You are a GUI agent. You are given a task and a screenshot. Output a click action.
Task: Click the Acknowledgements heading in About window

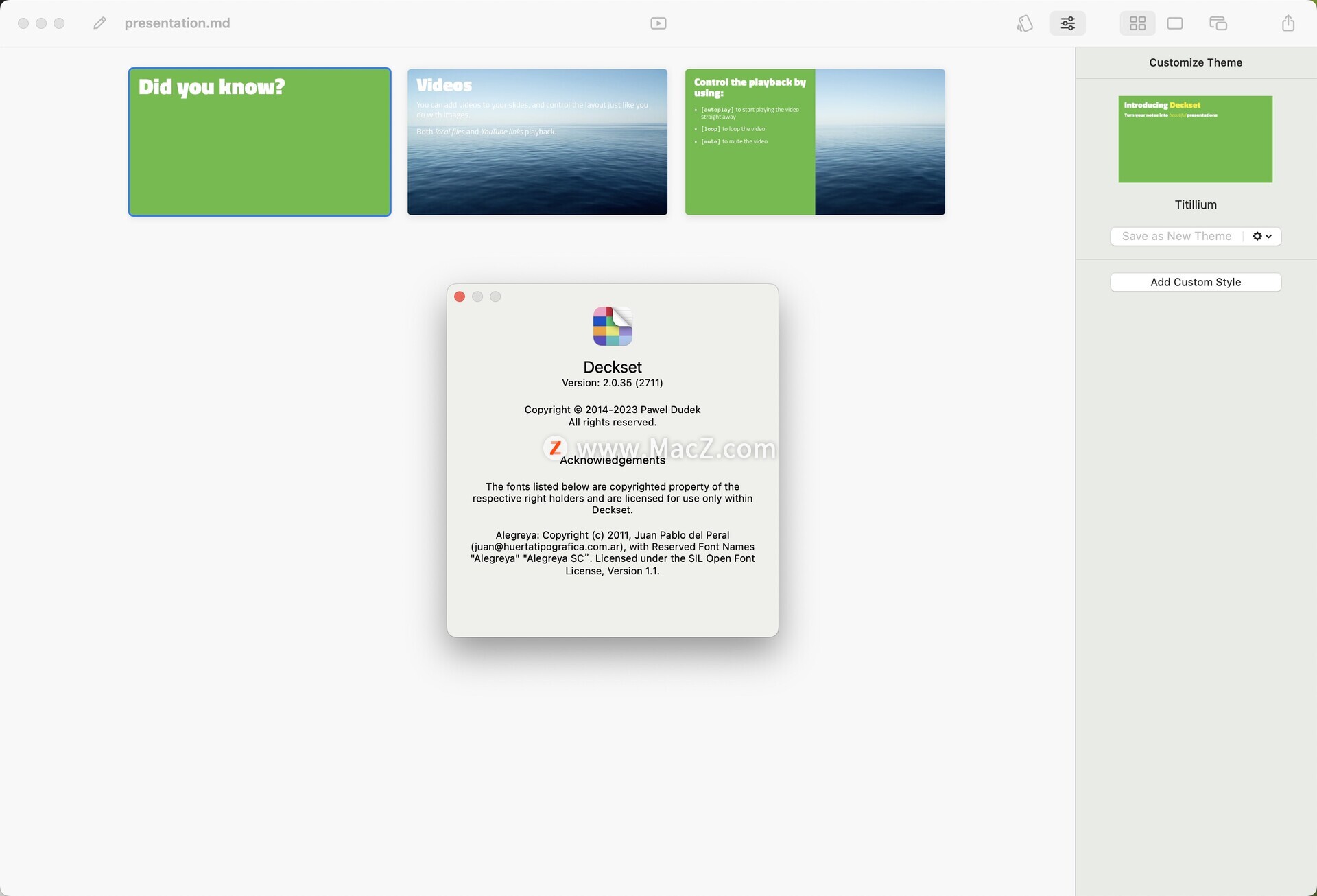point(612,460)
